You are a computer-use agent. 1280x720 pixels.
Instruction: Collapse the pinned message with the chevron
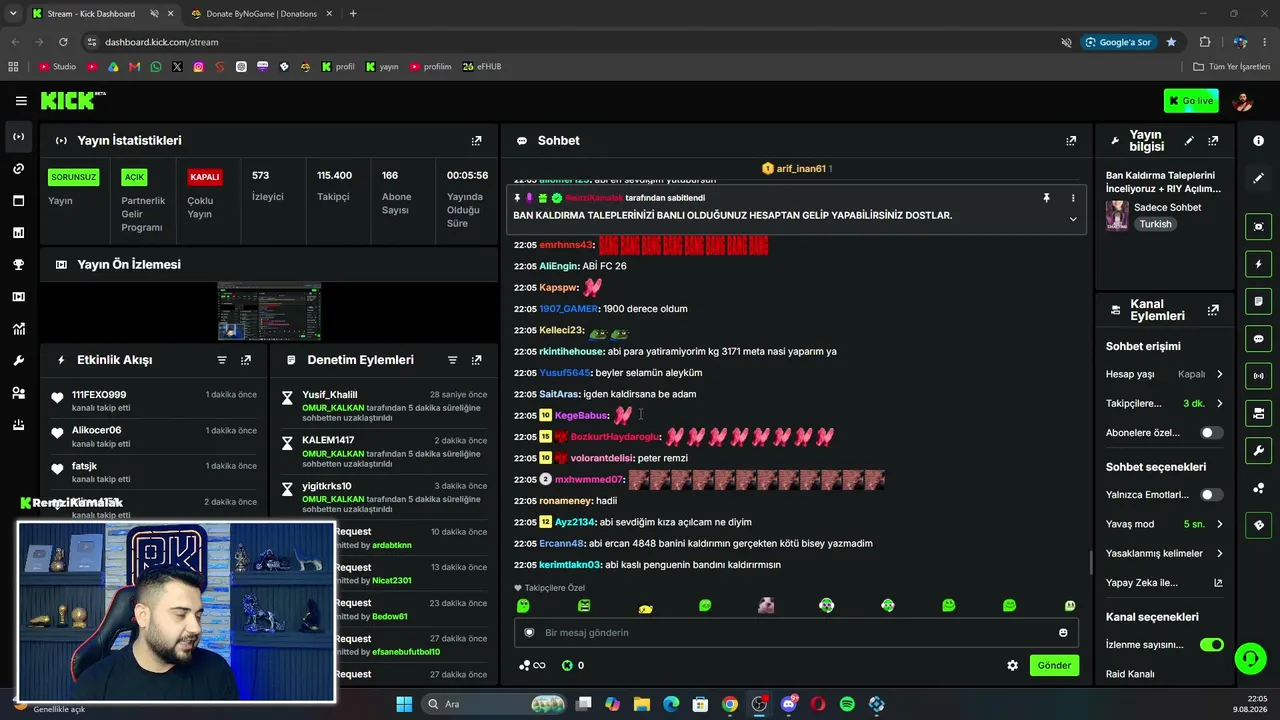pyautogui.click(x=1073, y=219)
